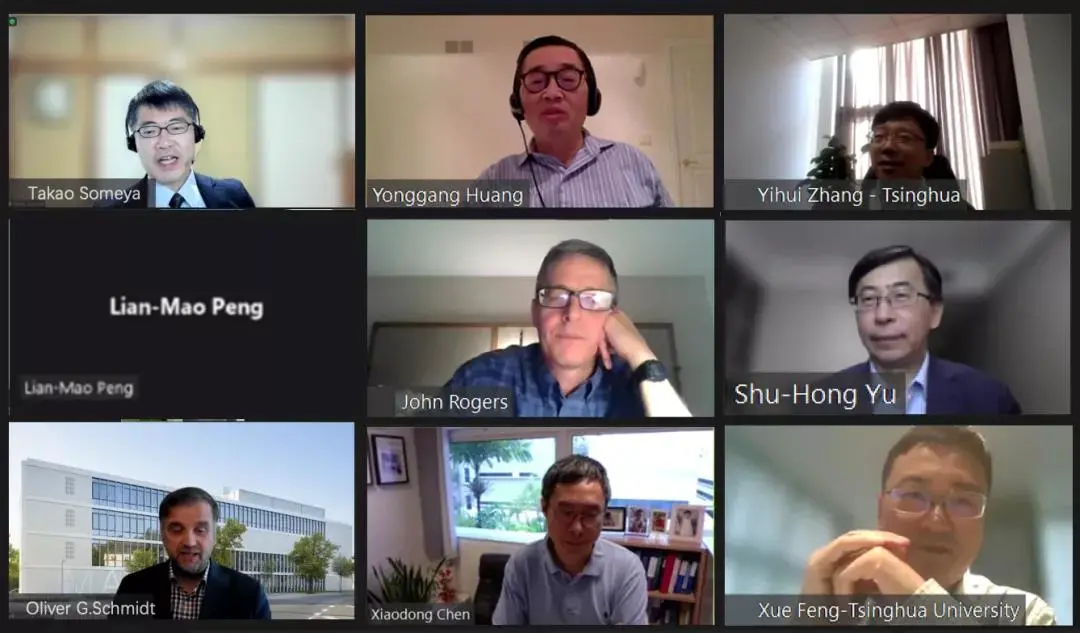The height and width of the screenshot is (633, 1080).
Task: Select John Rogers' video tile
Action: coord(540,318)
